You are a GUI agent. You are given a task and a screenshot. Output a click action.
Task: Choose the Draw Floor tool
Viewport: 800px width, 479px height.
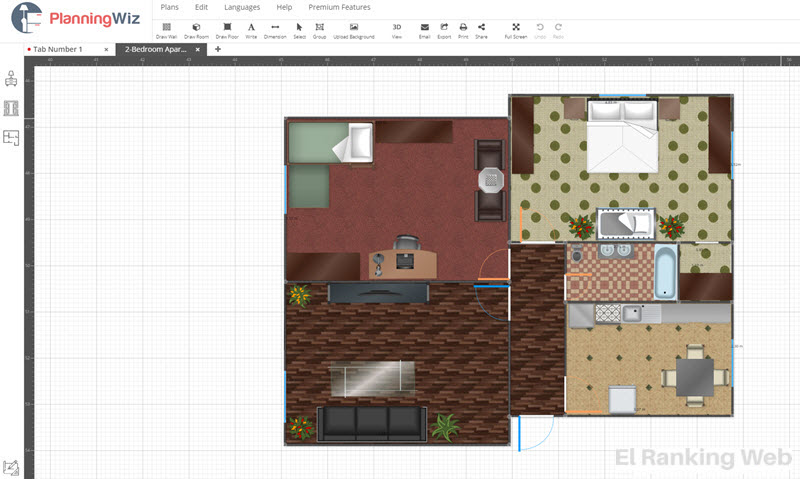pyautogui.click(x=226, y=29)
